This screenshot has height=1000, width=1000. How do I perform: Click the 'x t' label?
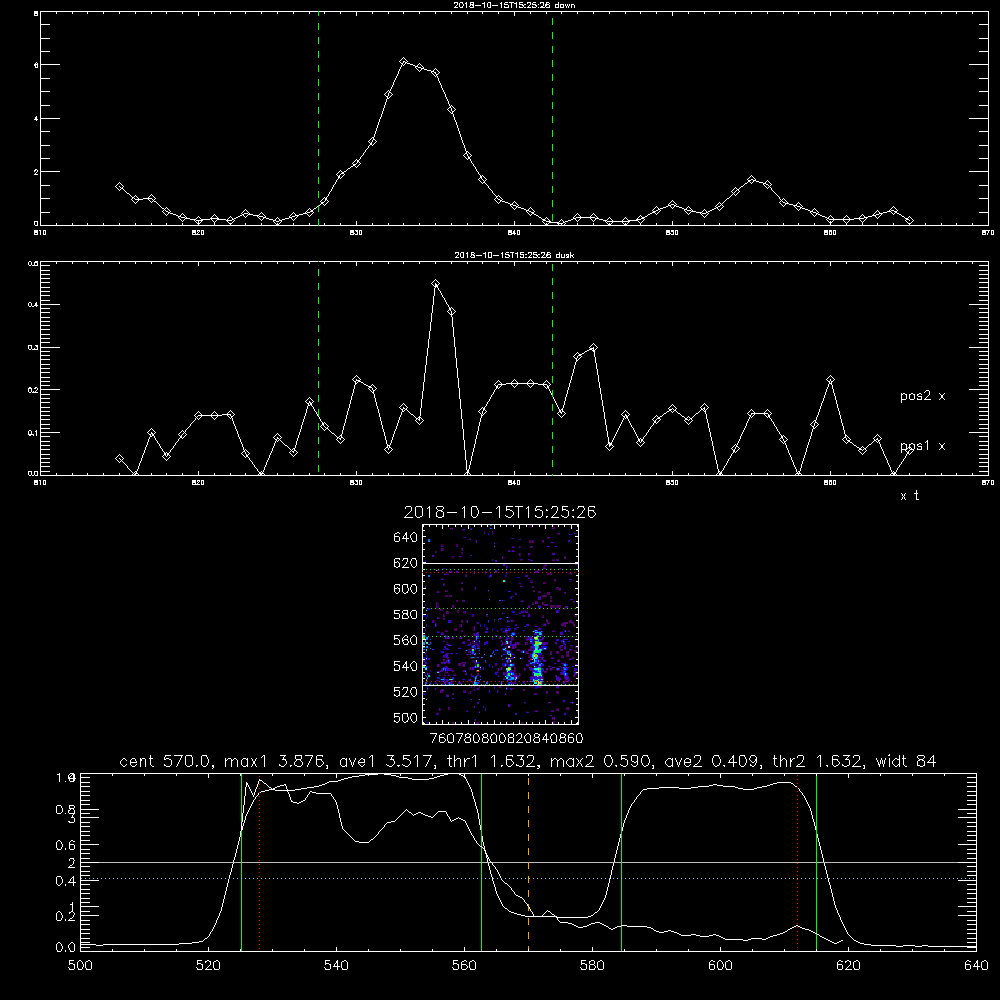click(x=909, y=496)
